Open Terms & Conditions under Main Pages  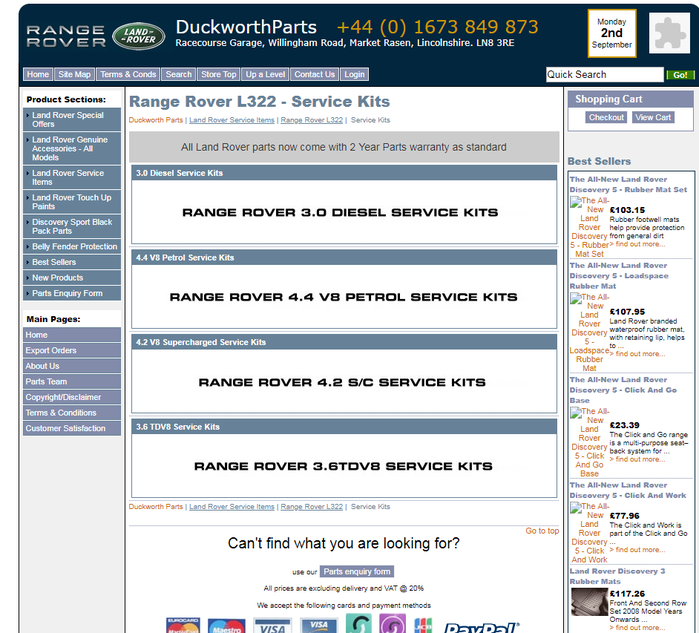pyautogui.click(x=72, y=413)
